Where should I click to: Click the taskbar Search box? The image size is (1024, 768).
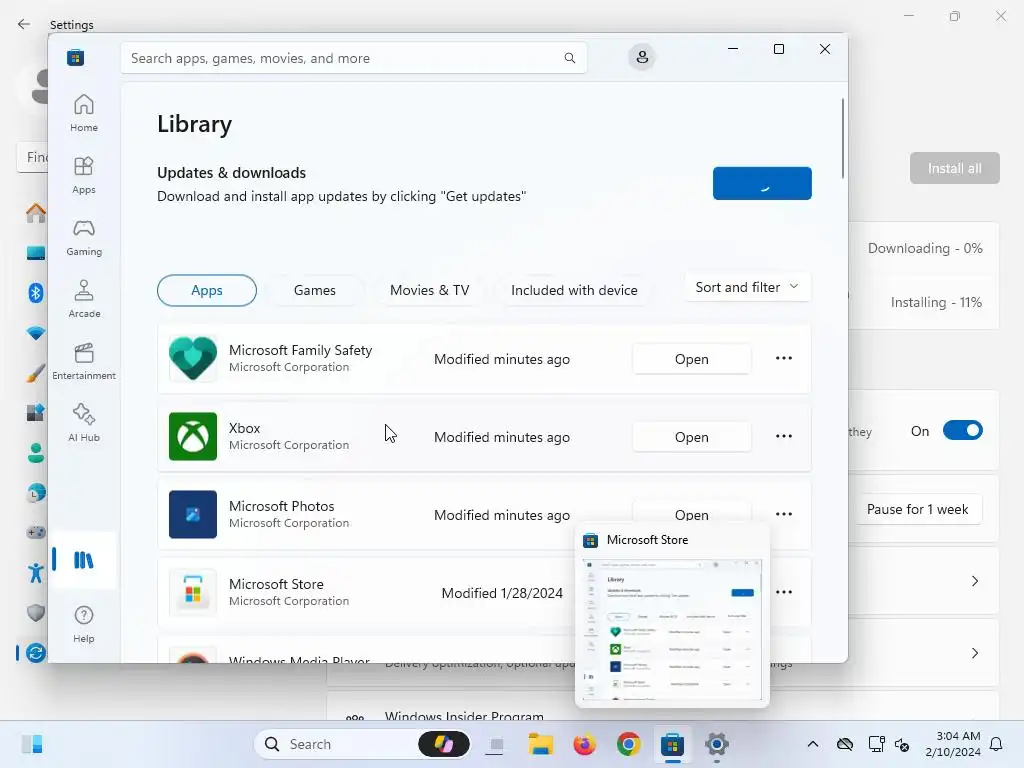pos(362,744)
